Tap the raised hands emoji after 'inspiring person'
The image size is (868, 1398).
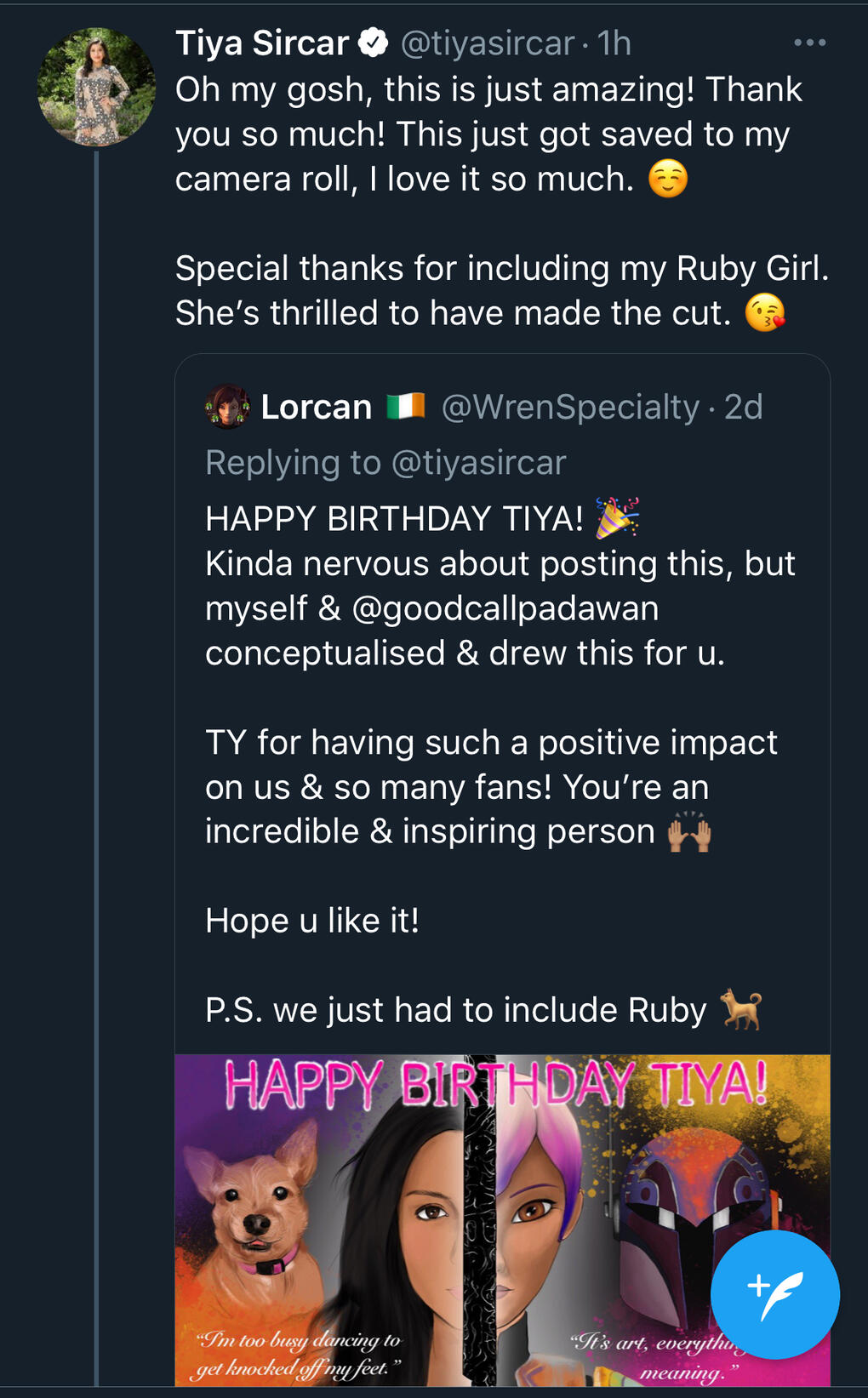689,831
